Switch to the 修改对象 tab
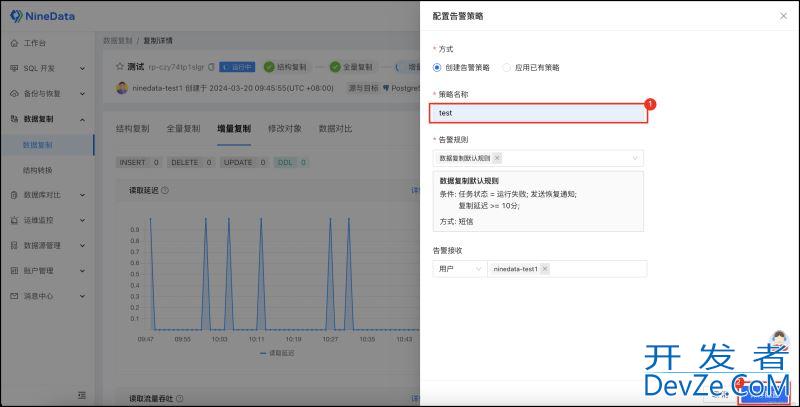 pos(285,129)
